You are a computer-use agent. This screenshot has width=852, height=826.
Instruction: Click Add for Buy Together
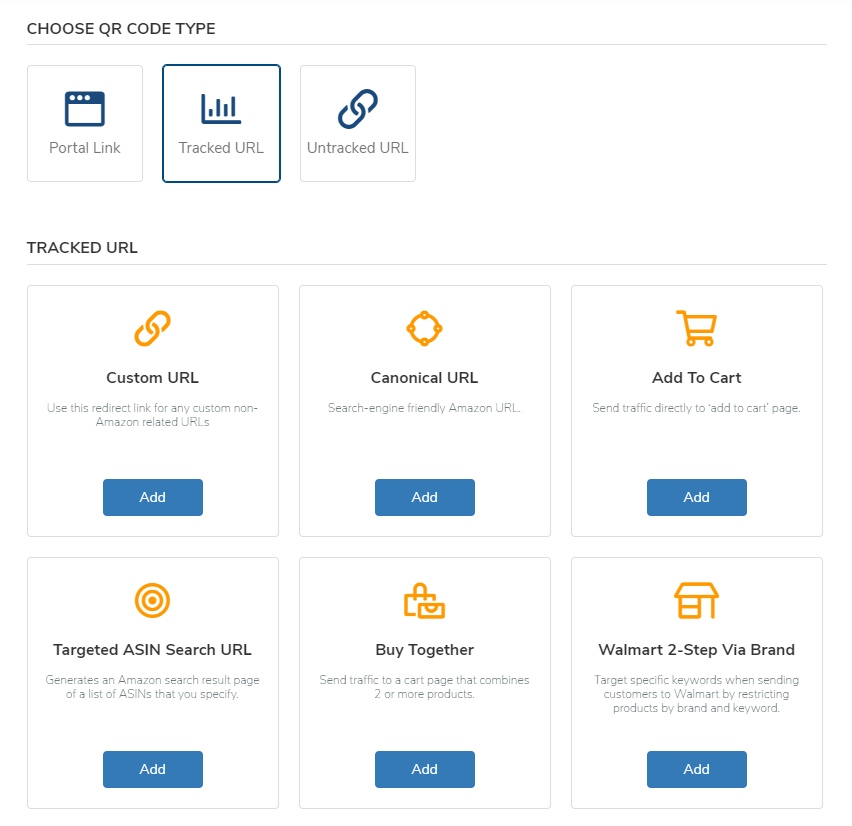point(424,769)
